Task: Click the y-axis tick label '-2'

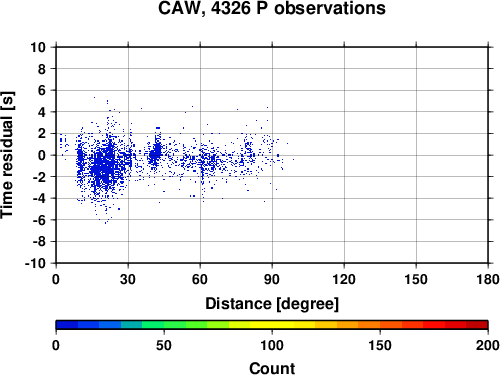Action: 39,177
